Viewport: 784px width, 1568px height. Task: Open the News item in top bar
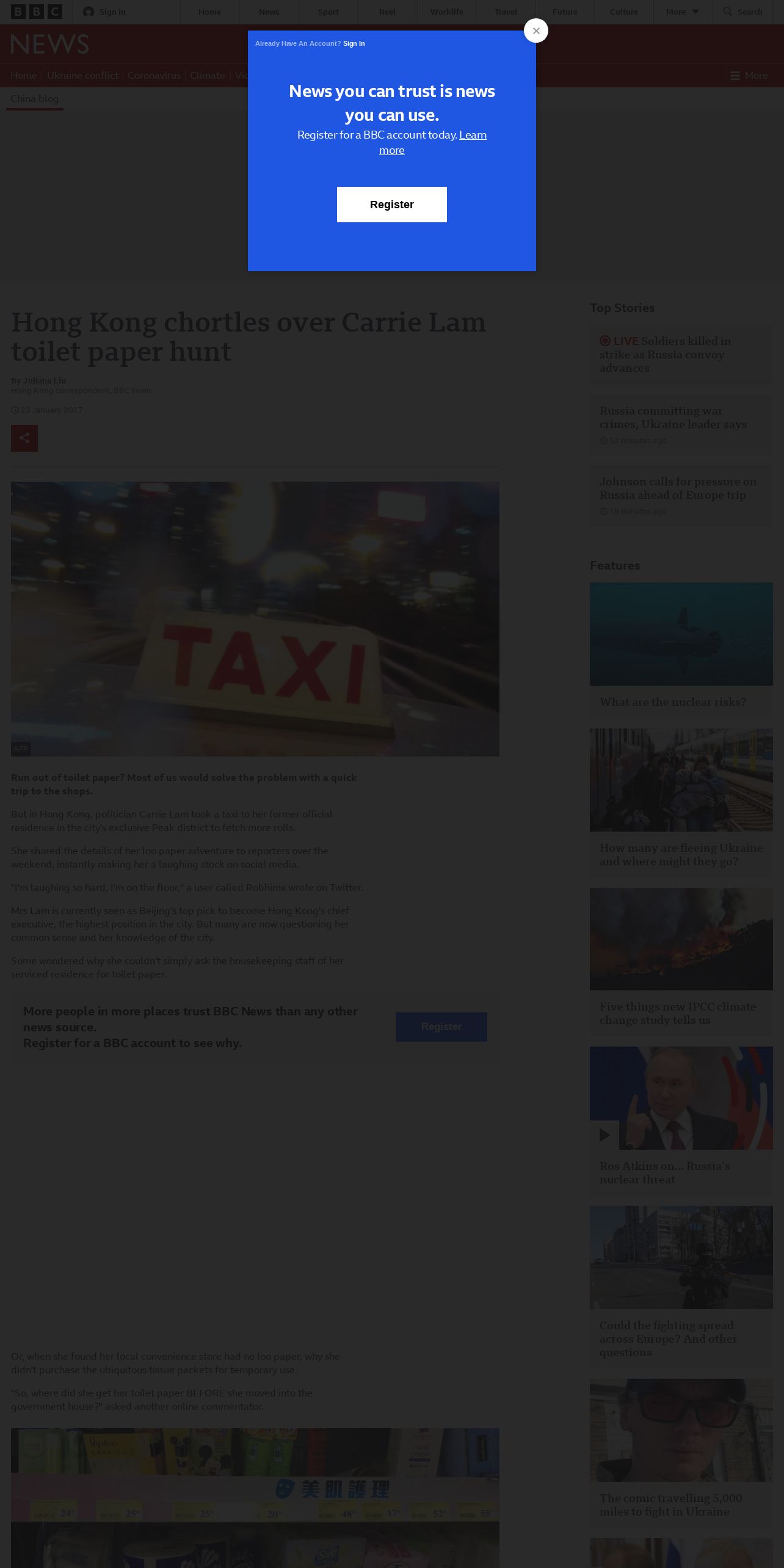point(269,12)
